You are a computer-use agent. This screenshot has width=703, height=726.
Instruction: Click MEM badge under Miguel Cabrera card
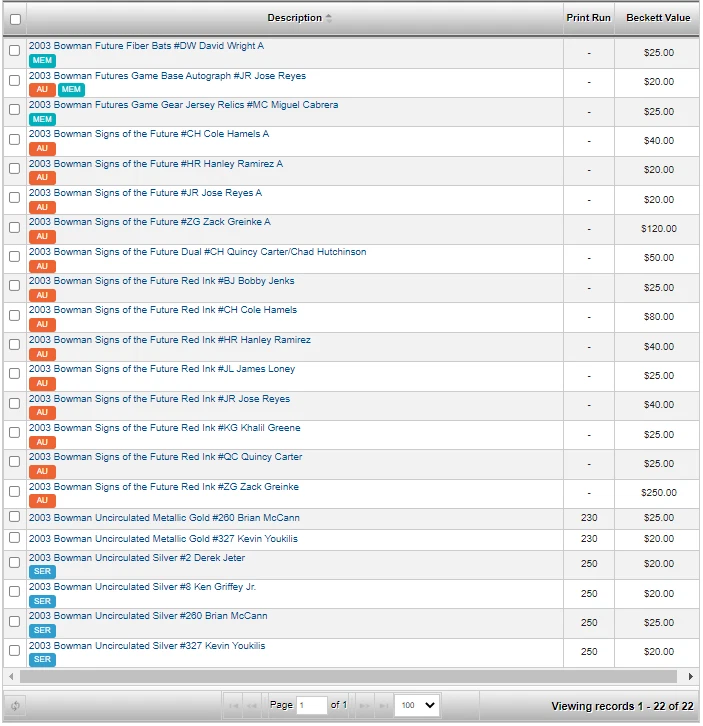coord(42,119)
